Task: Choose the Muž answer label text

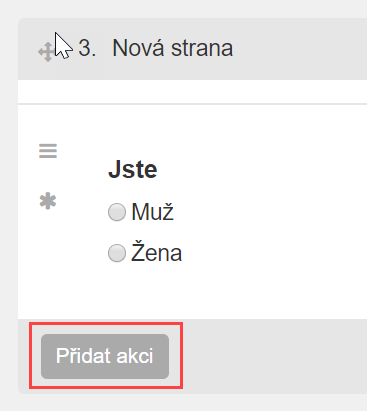Action: click(x=153, y=211)
